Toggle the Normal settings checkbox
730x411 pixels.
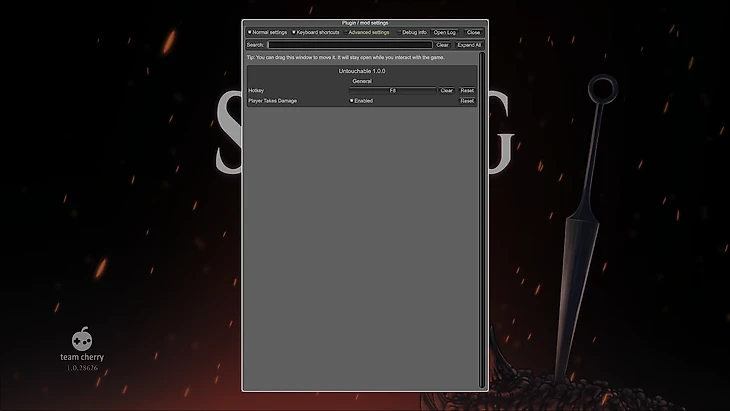(250, 32)
